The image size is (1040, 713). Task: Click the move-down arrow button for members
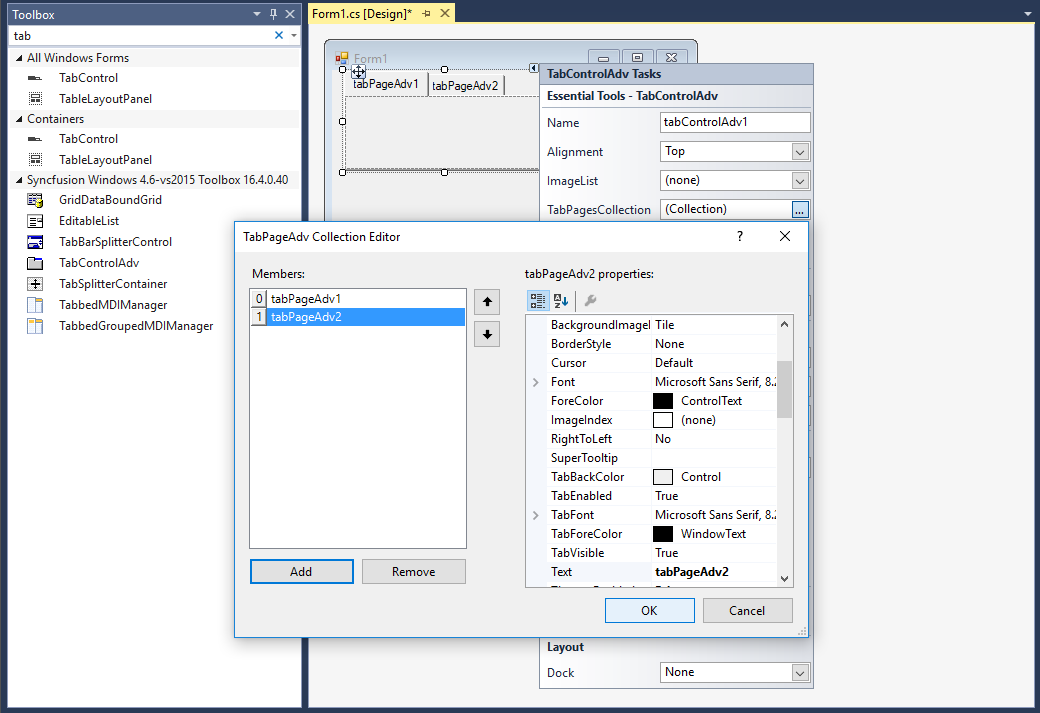487,334
